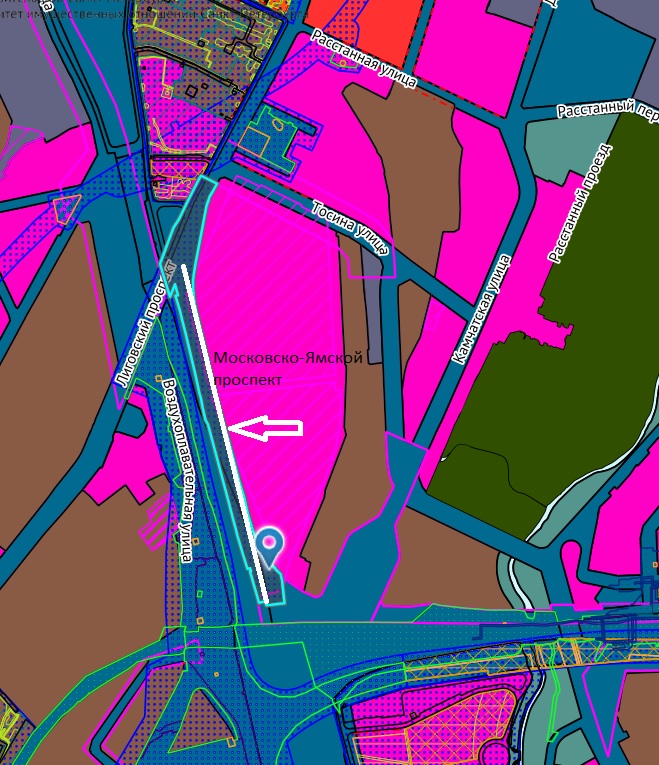
Task: Click the Расстанная улица street label
Action: [x=363, y=59]
